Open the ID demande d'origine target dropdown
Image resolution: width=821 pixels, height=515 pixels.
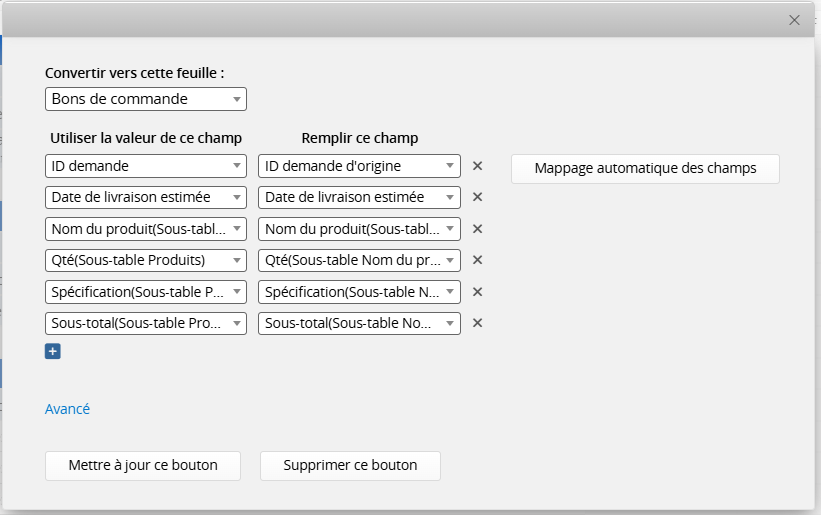coord(359,166)
